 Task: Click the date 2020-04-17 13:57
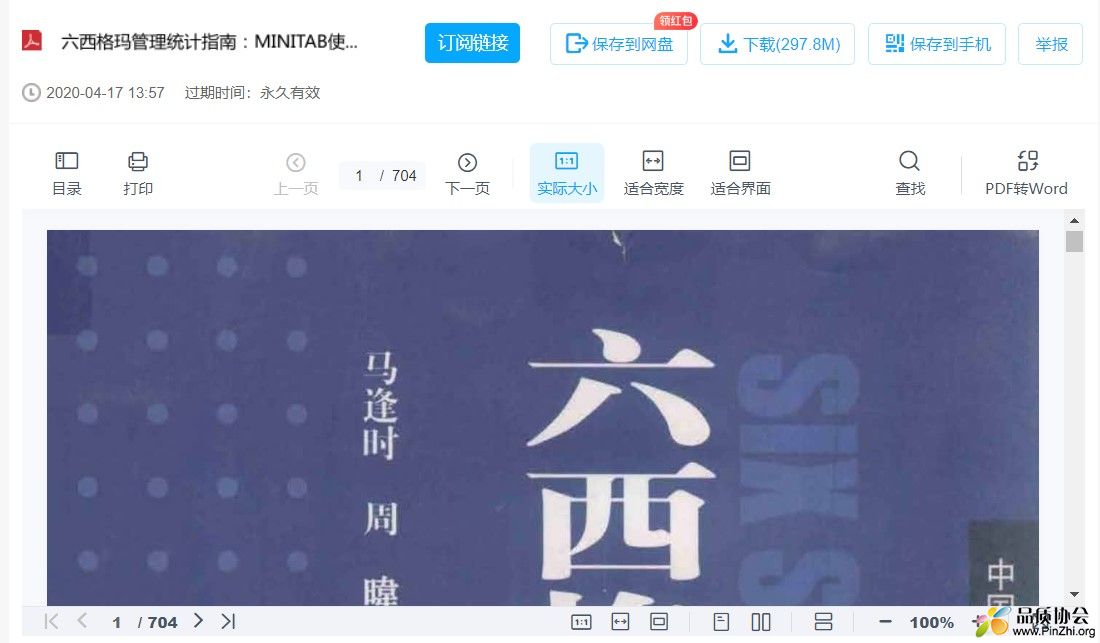(105, 93)
